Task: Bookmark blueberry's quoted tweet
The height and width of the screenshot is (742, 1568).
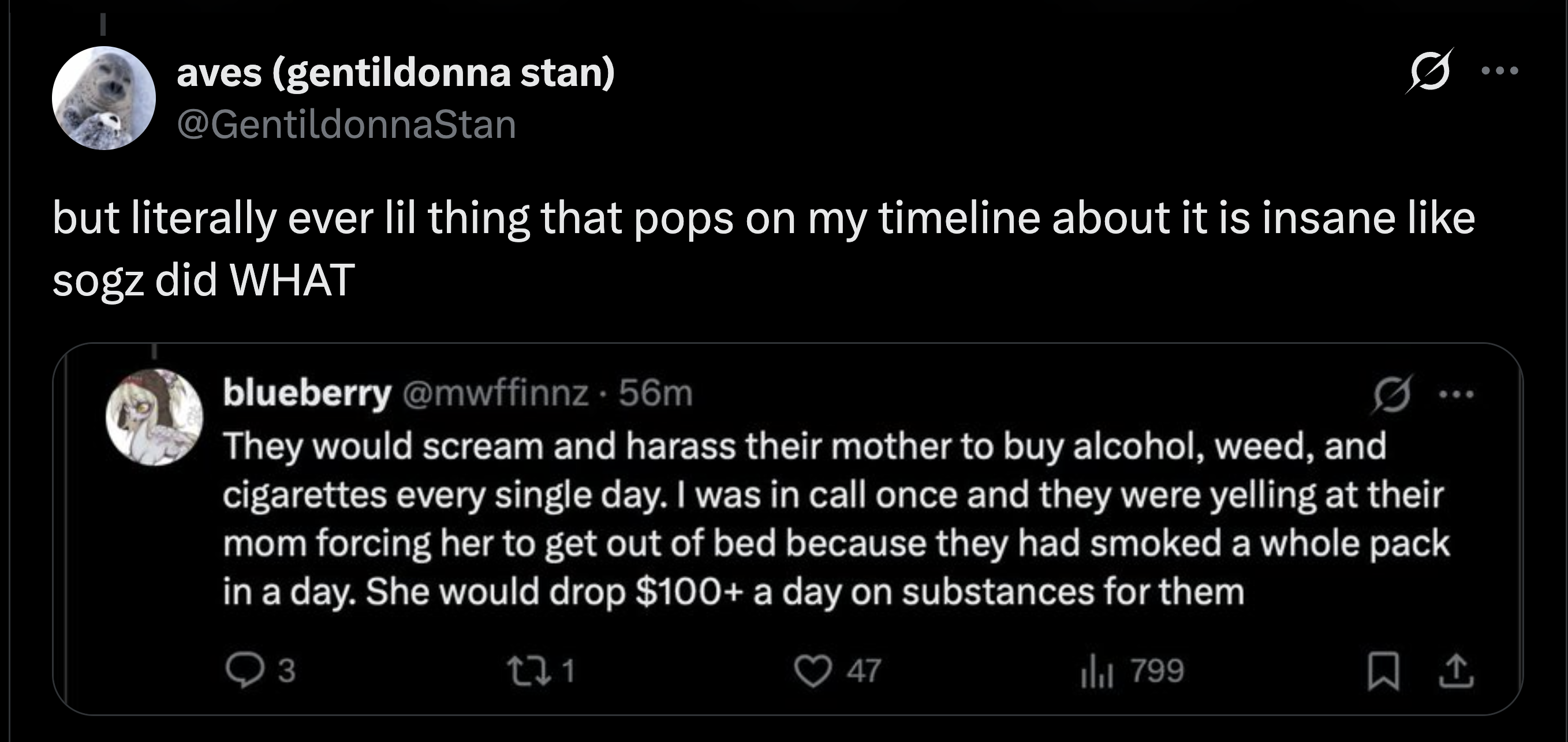Action: pos(1383,672)
